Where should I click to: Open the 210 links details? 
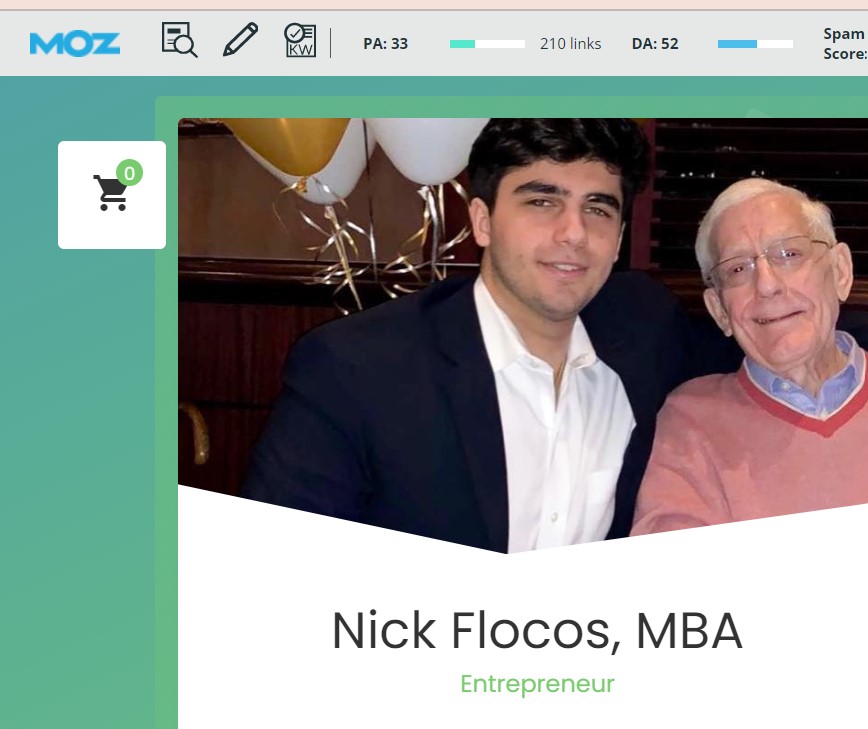(x=570, y=44)
